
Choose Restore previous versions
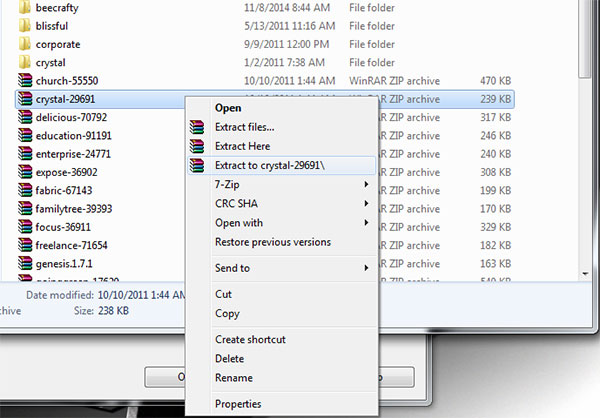point(282,242)
